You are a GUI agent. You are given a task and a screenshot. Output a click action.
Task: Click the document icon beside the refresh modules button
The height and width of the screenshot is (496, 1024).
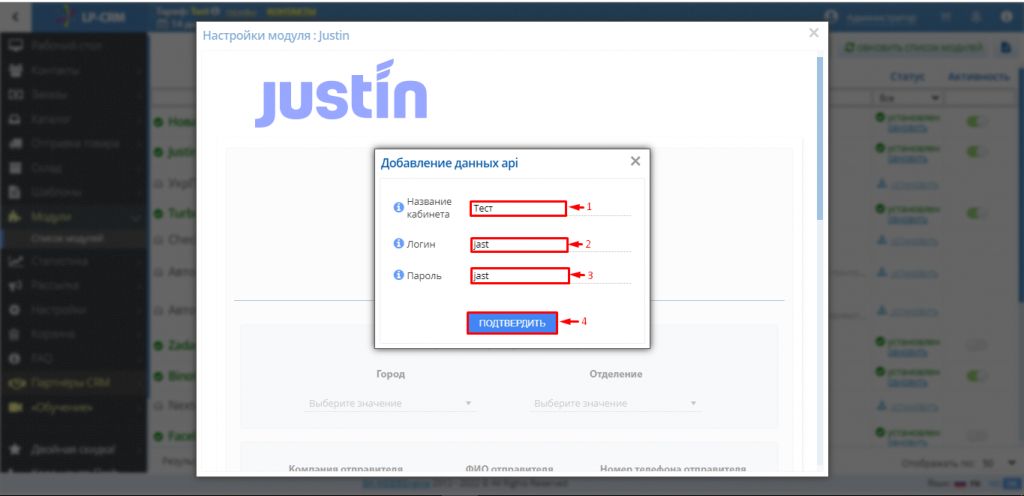[x=1006, y=48]
